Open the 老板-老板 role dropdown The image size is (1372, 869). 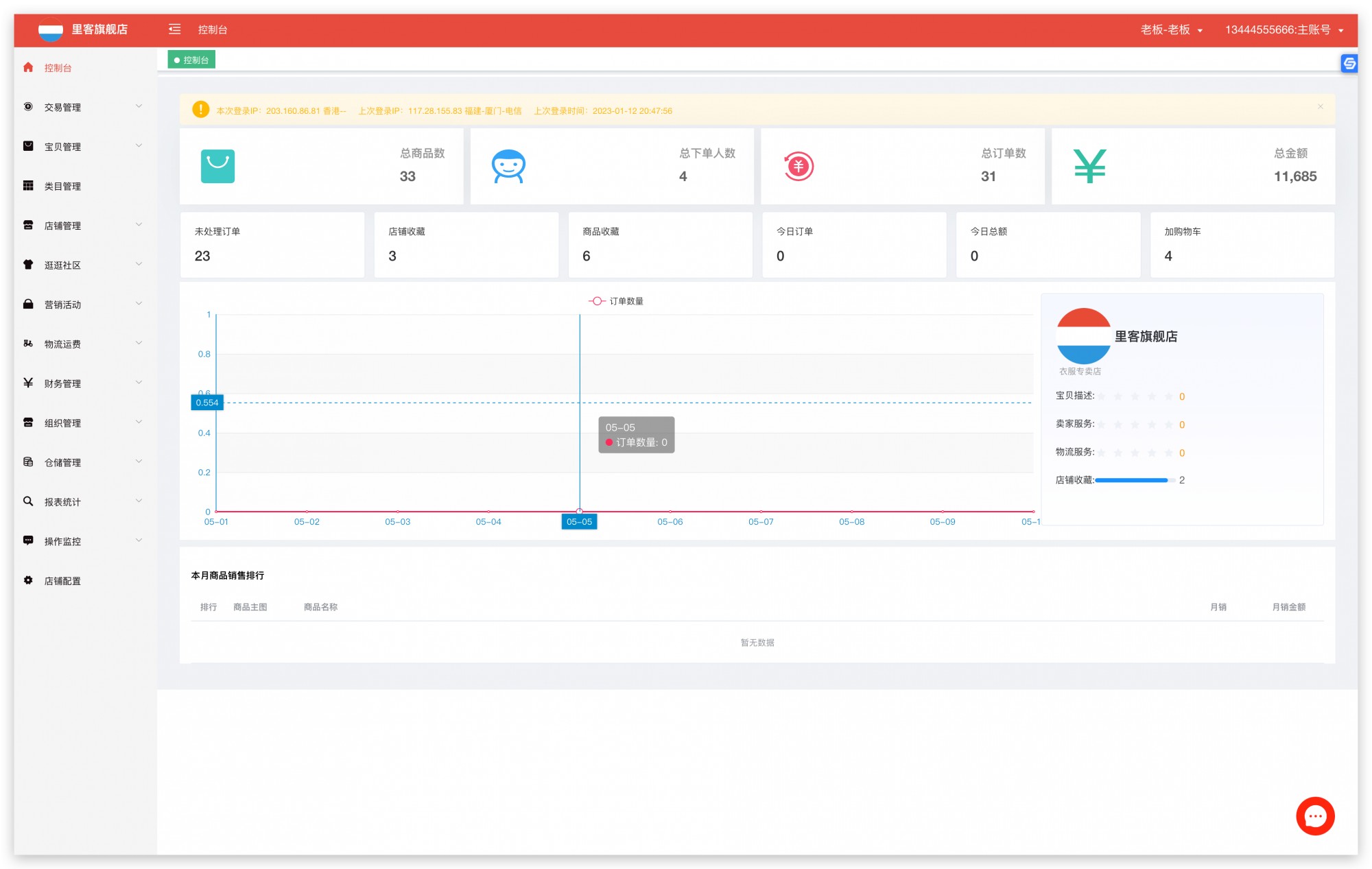pyautogui.click(x=1172, y=29)
